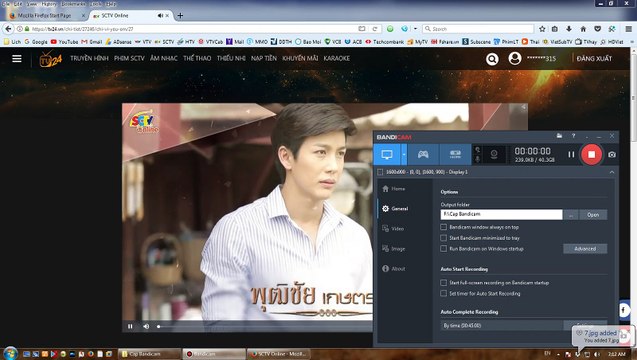Open Firefox downloads arrow icon
Image resolution: width=637 pixels, height=360 pixels.
click(569, 29)
